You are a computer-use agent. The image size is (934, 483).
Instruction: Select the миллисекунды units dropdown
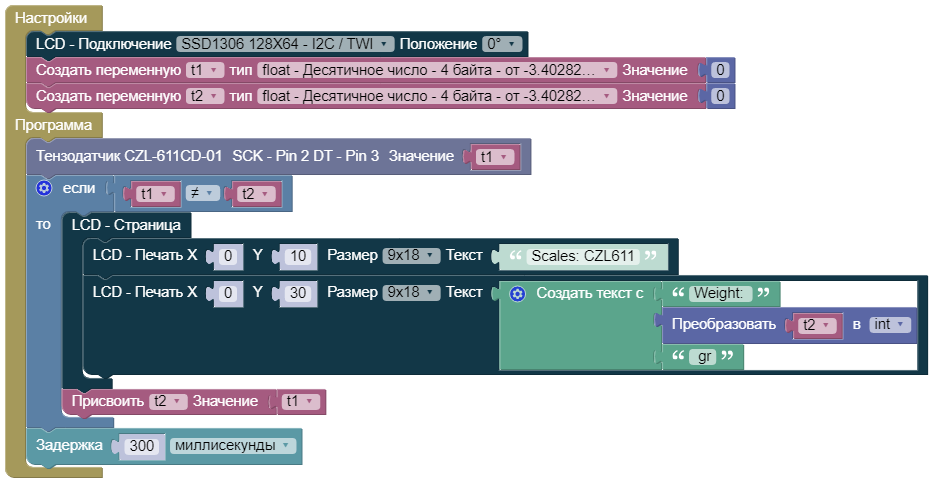point(234,445)
